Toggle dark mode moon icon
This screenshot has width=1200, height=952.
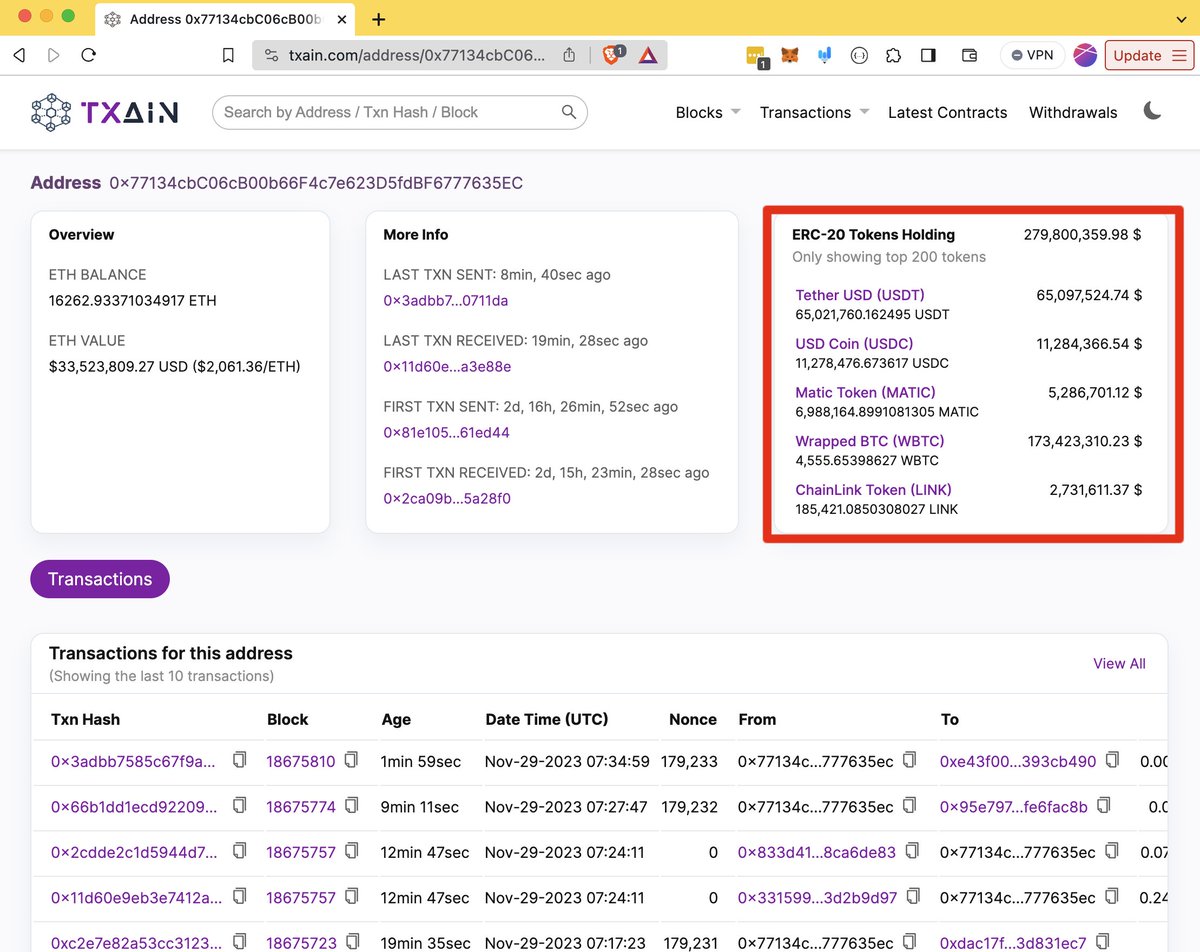[1152, 111]
